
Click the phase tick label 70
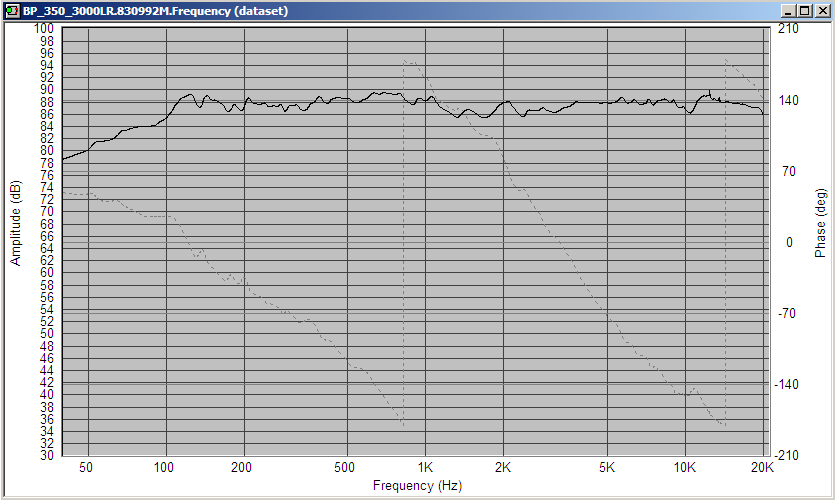point(789,171)
